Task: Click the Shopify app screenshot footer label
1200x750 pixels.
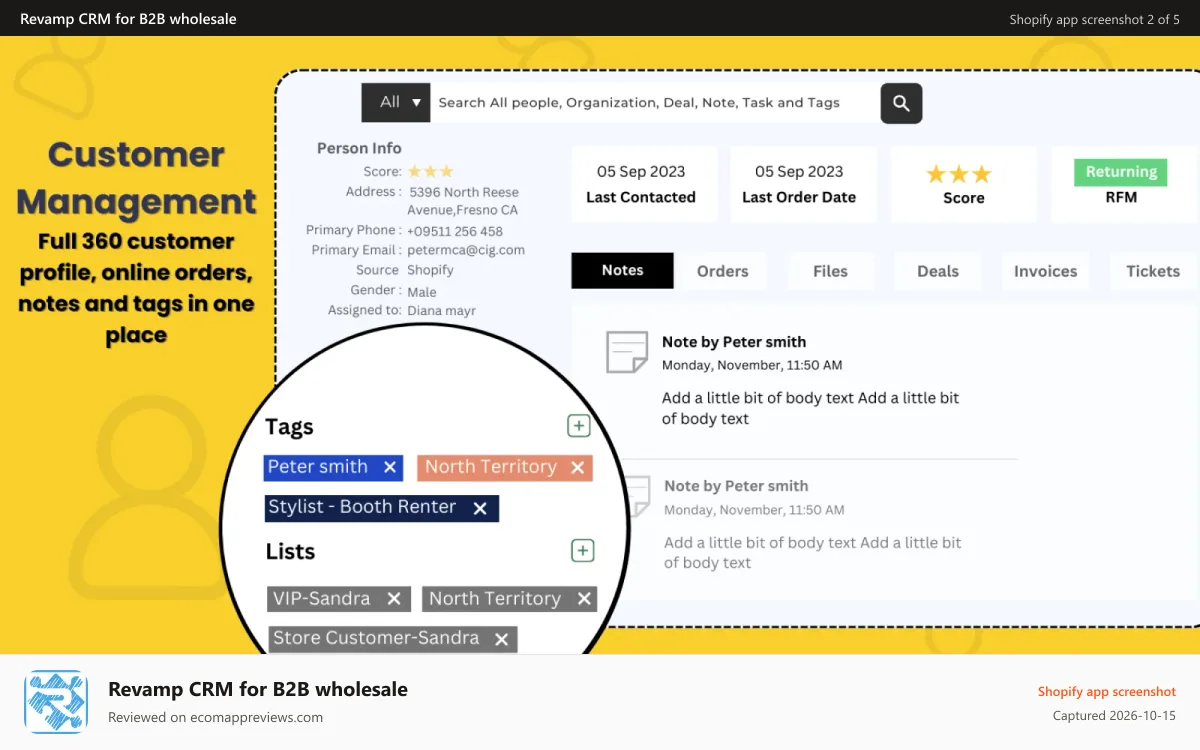Action: [x=1107, y=692]
